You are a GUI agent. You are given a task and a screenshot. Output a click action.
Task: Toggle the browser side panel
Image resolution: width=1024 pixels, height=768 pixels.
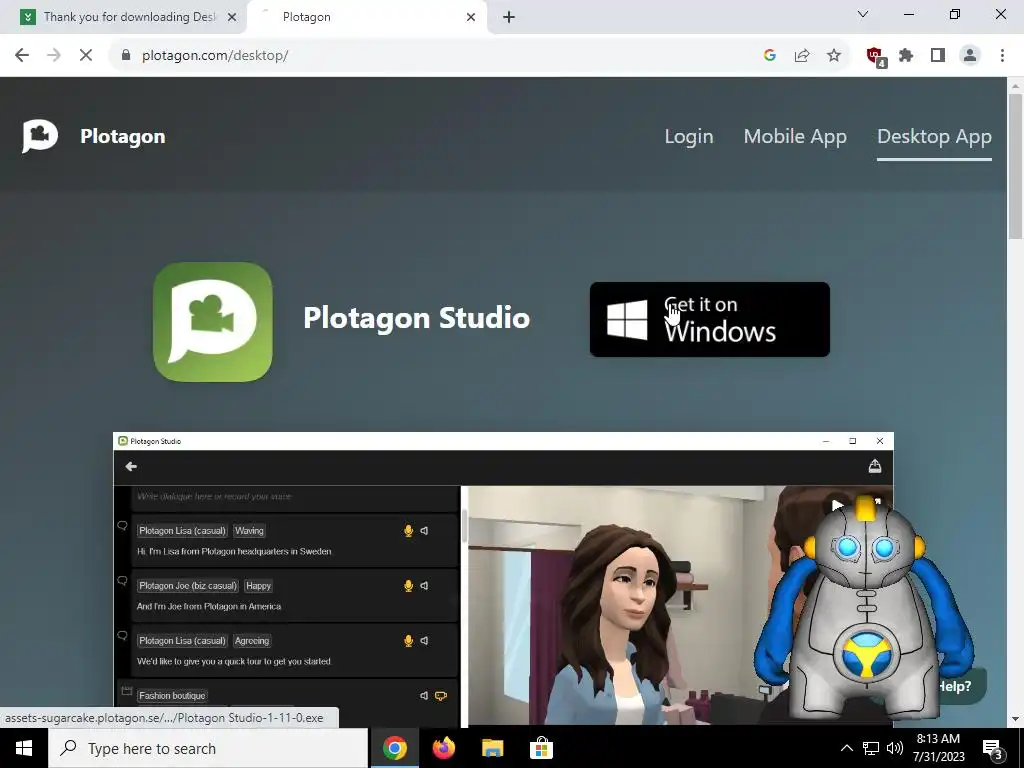point(938,56)
